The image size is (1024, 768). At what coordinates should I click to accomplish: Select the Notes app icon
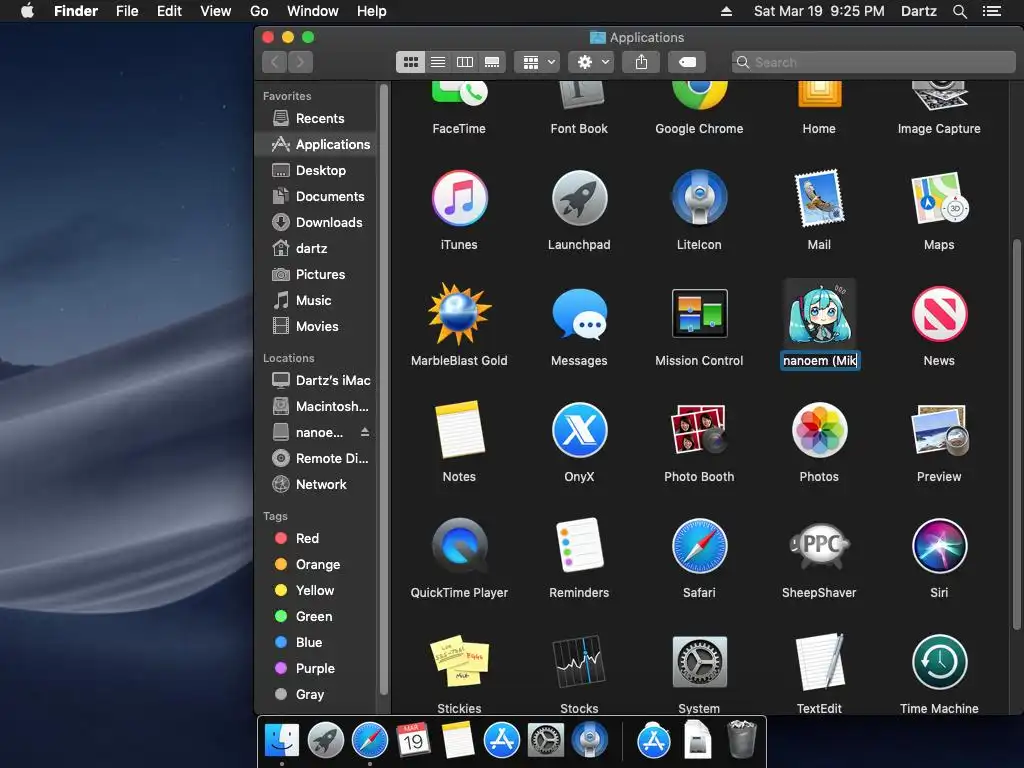[459, 430]
